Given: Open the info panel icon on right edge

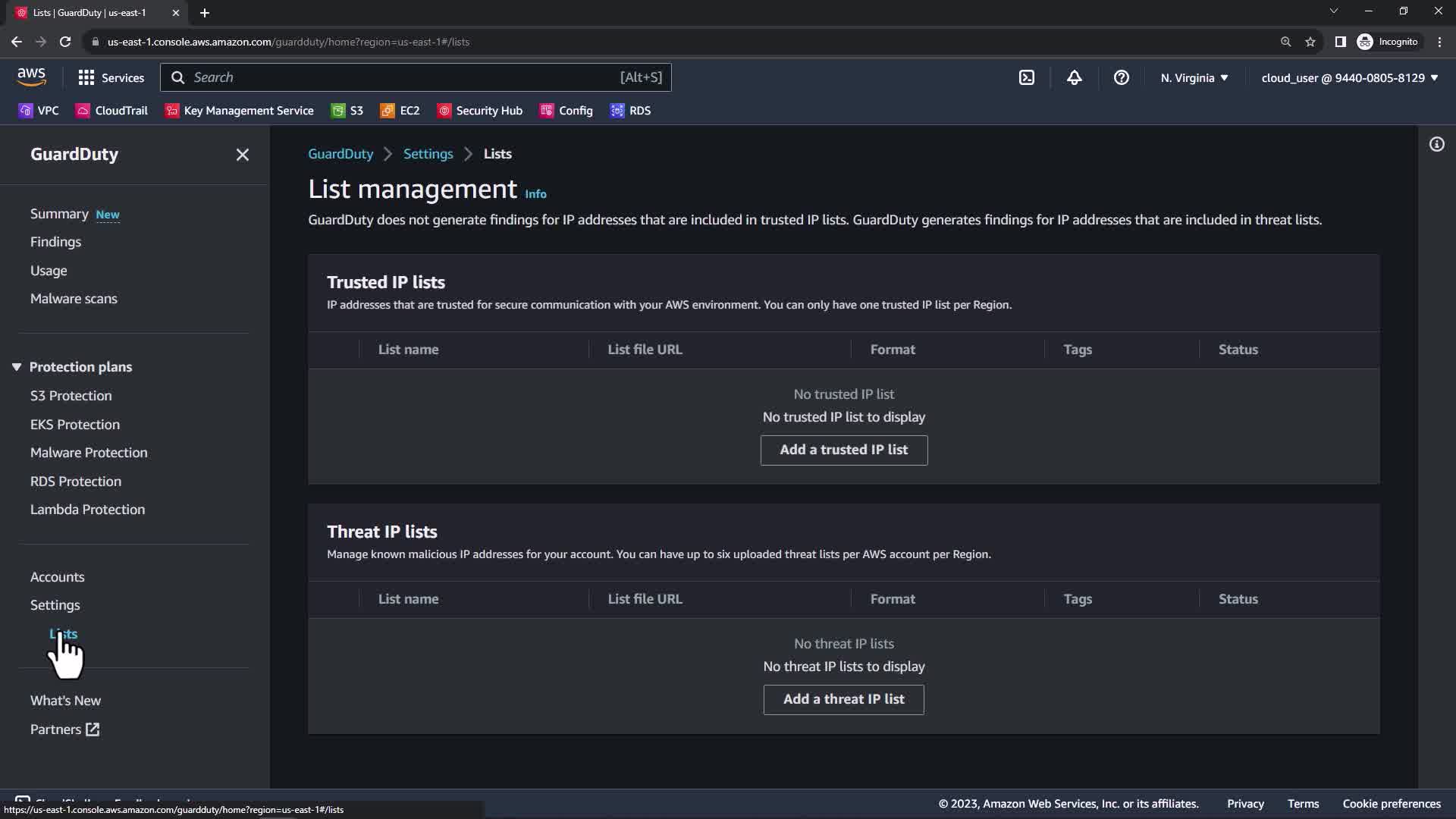Looking at the screenshot, I should click(1436, 144).
